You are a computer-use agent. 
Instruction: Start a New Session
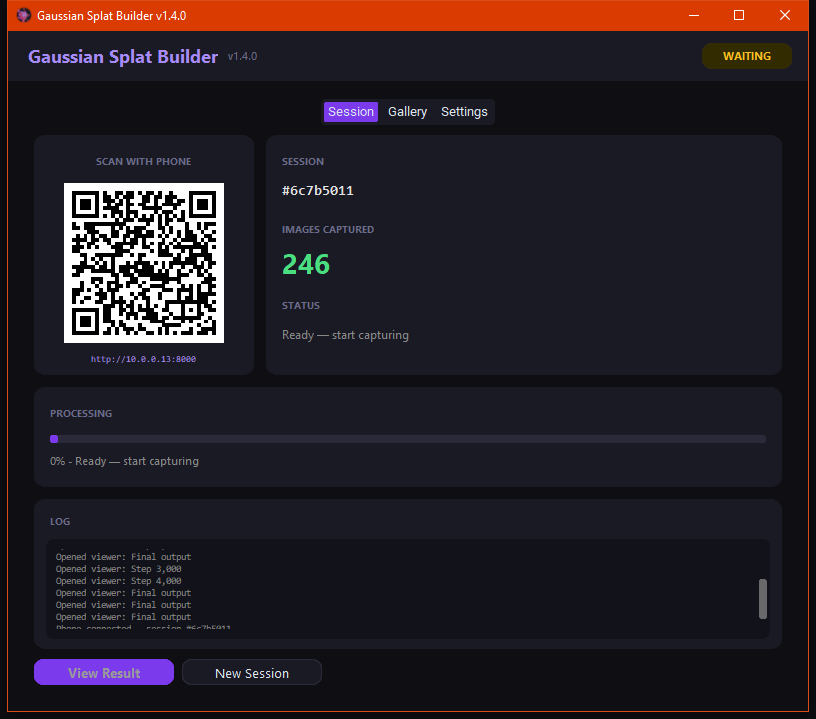(x=252, y=673)
